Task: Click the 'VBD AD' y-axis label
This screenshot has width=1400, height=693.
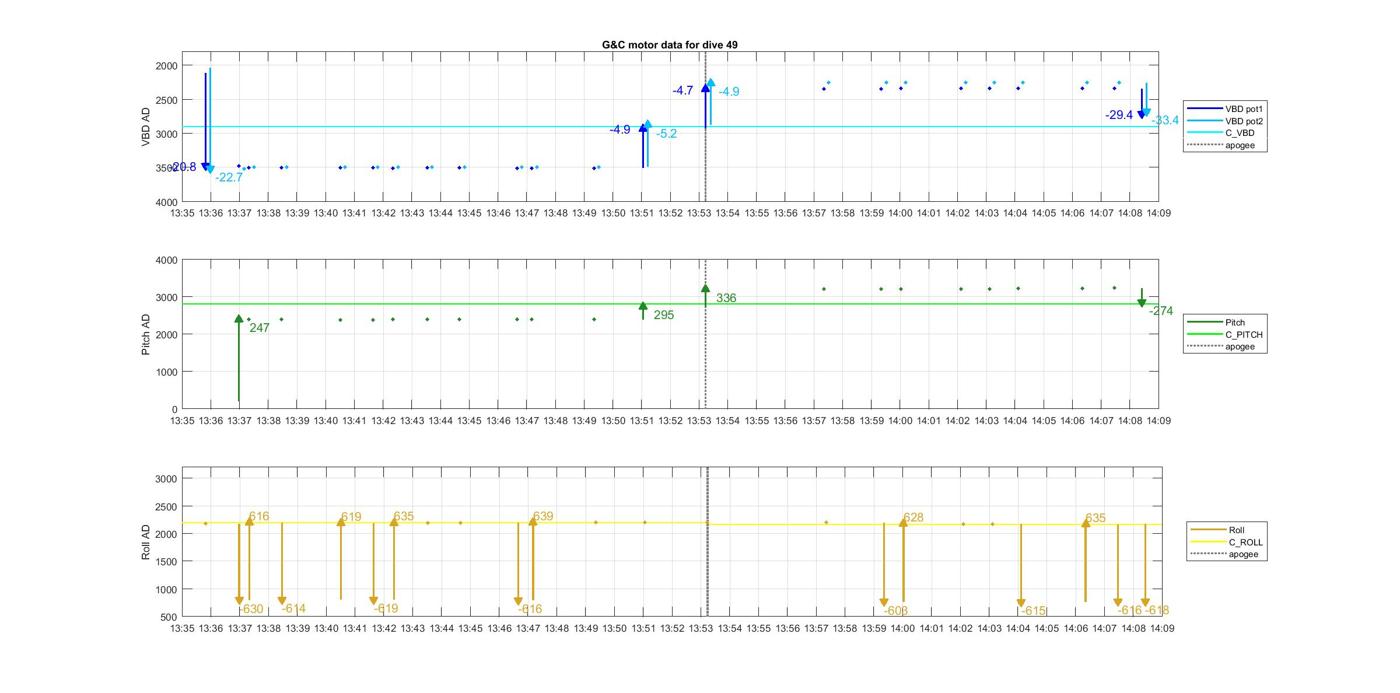Action: coord(146,127)
